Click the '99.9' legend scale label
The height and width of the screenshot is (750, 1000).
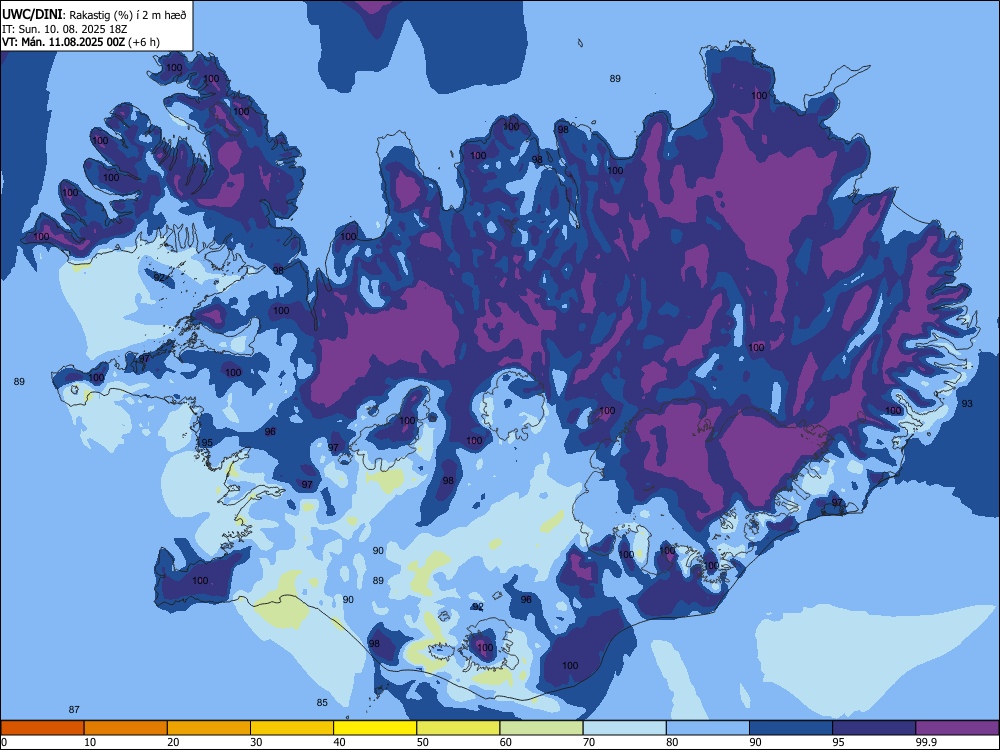click(925, 742)
